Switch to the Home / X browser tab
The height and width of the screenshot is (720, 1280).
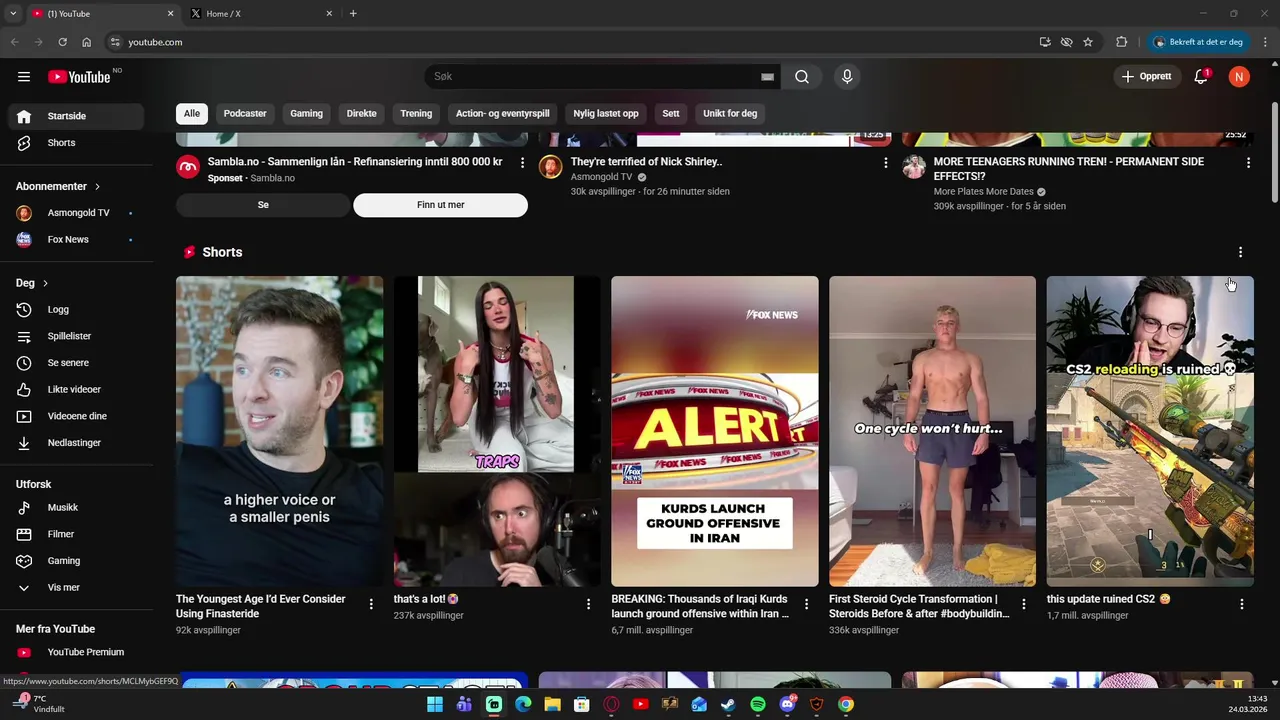[x=260, y=14]
